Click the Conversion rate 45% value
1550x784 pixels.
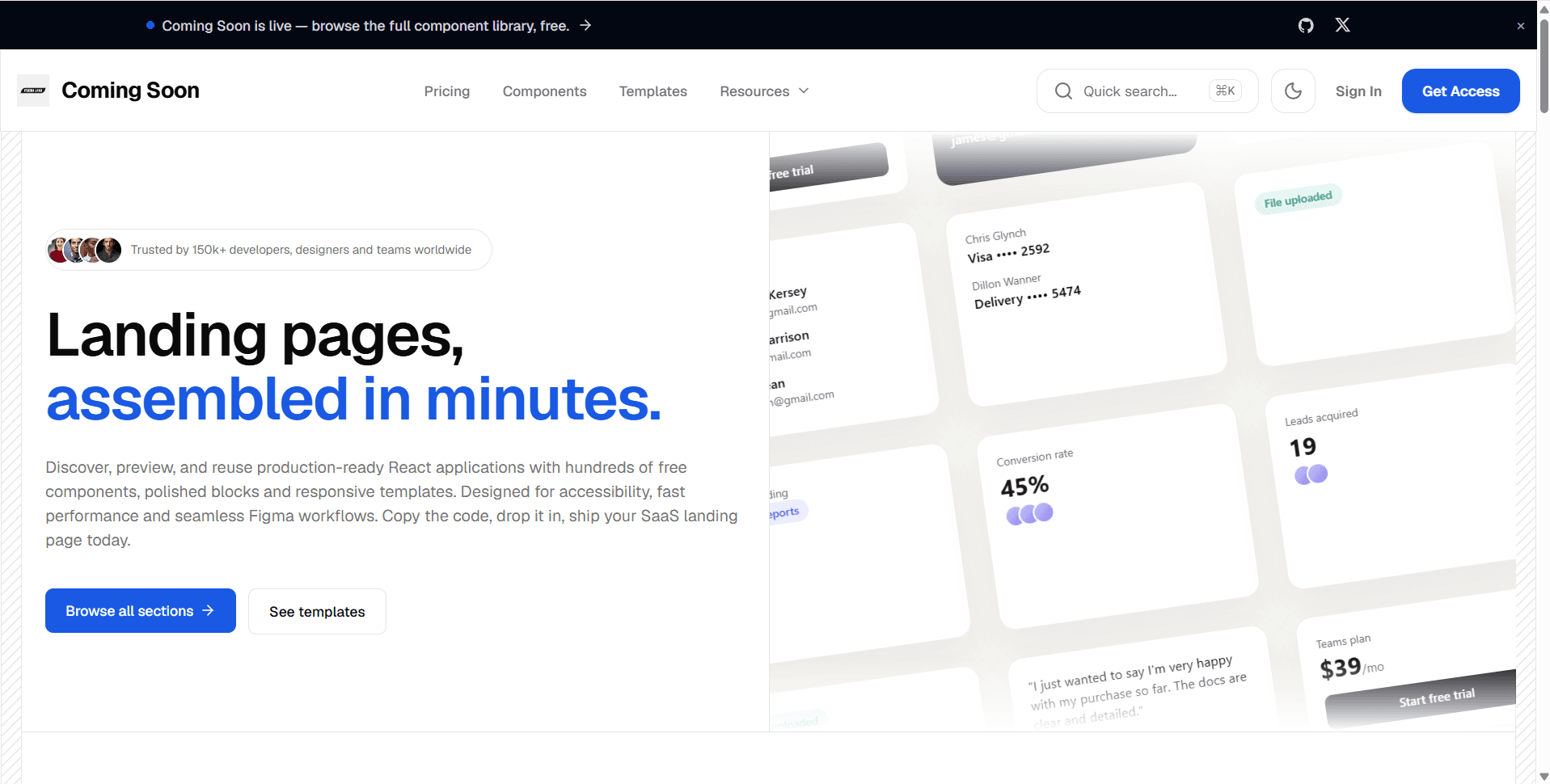click(x=1024, y=487)
